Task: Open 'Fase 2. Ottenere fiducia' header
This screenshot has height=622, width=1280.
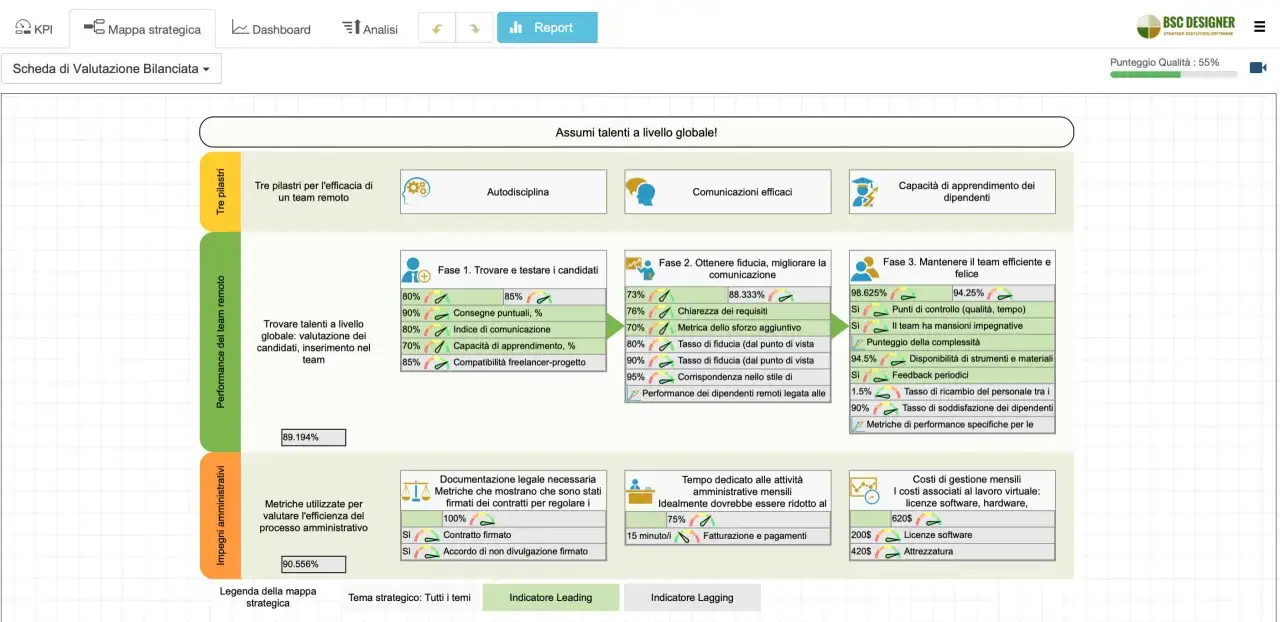Action: click(743, 268)
